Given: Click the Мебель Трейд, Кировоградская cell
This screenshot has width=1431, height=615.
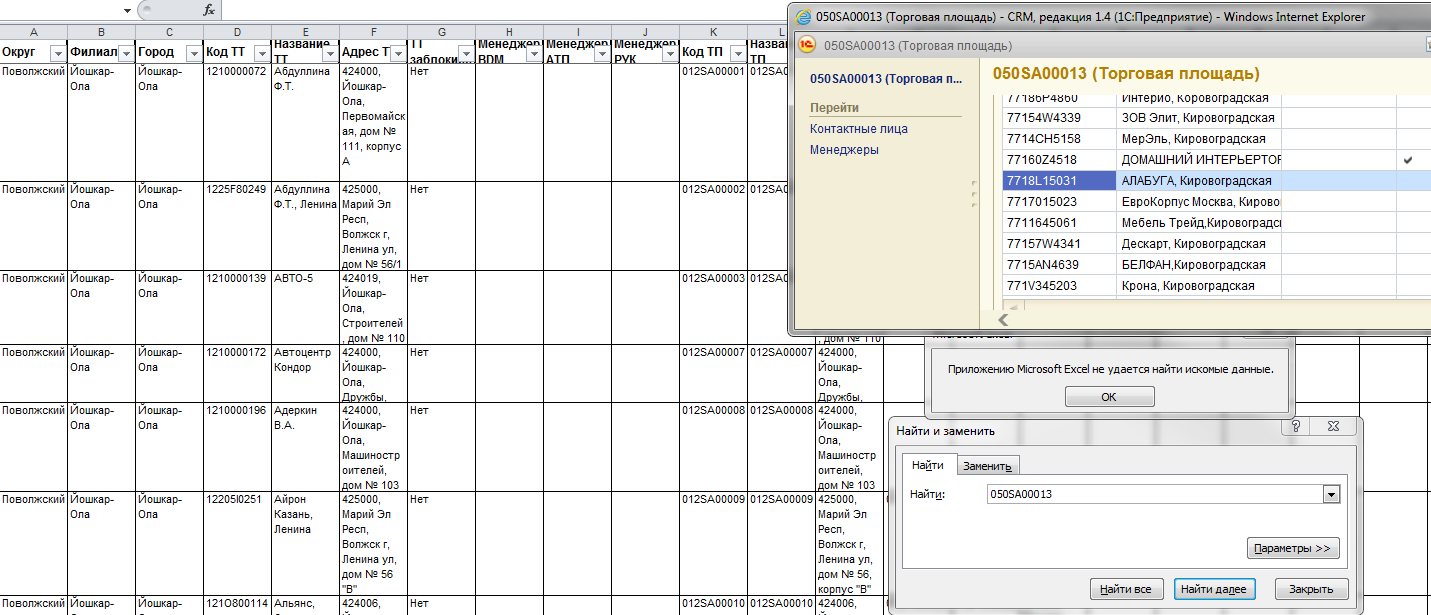Looking at the screenshot, I should 1198,223.
